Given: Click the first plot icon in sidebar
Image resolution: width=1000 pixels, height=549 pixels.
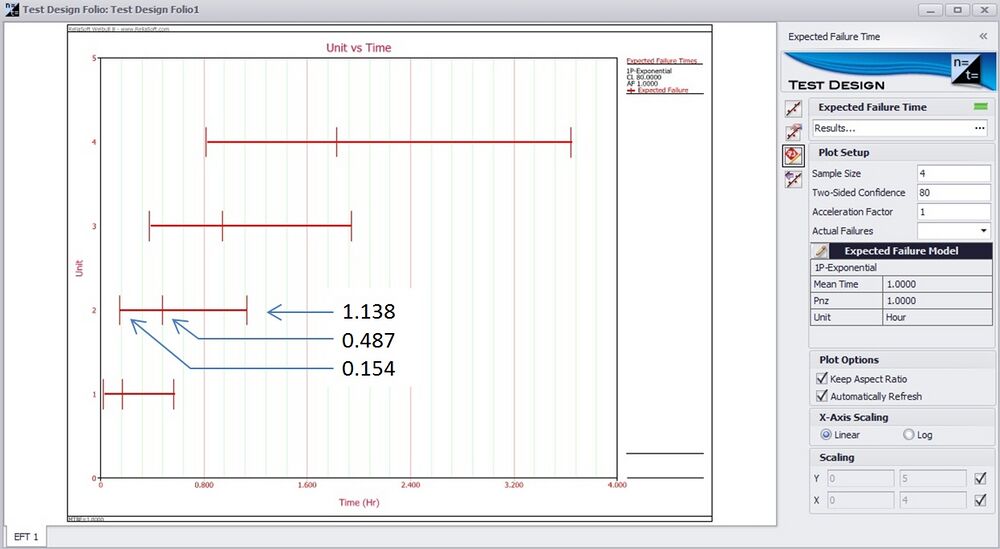Looking at the screenshot, I should pos(794,109).
